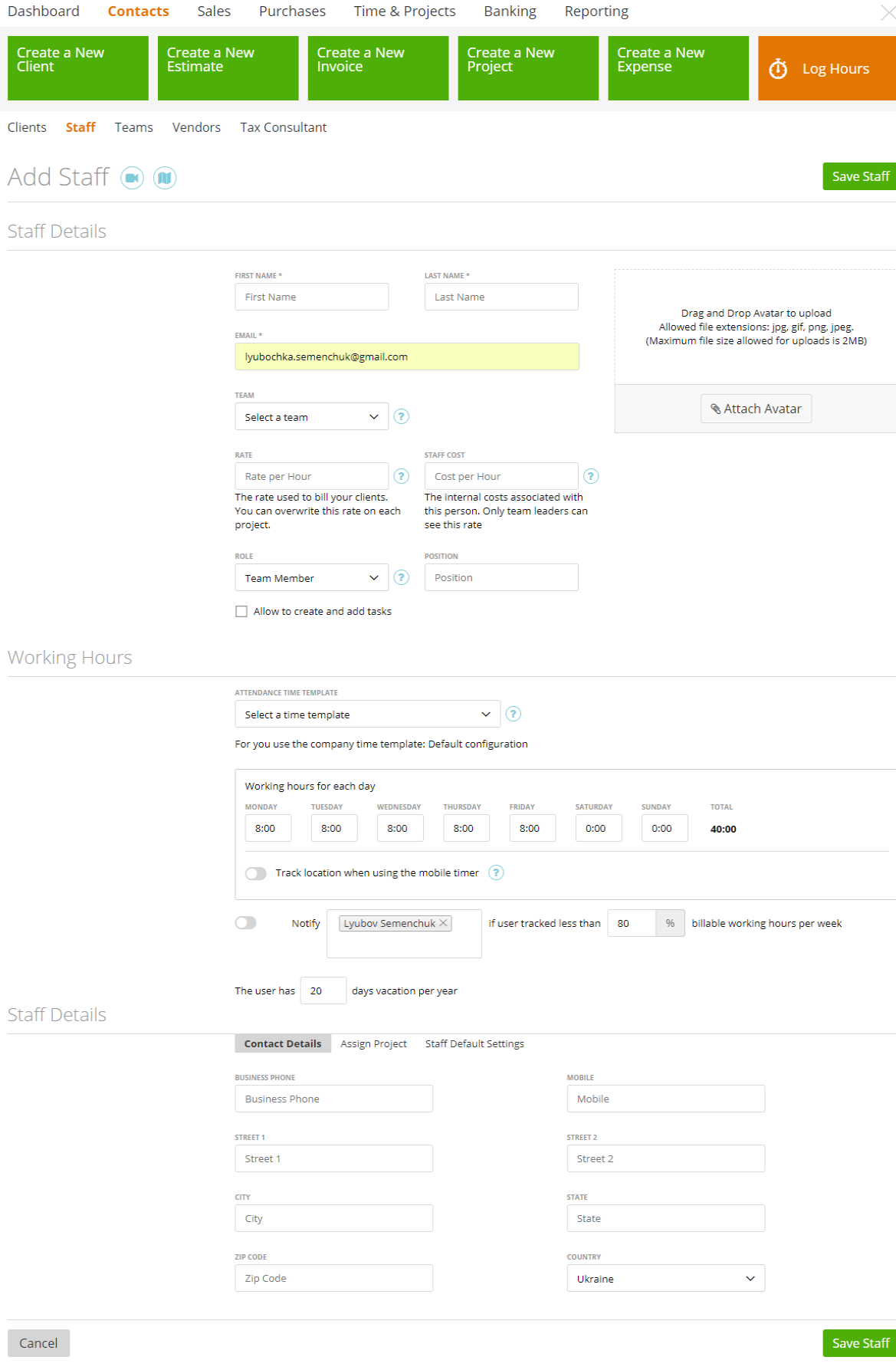This screenshot has width=896, height=1370.
Task: Click the Saturday working hours field
Action: pos(599,828)
